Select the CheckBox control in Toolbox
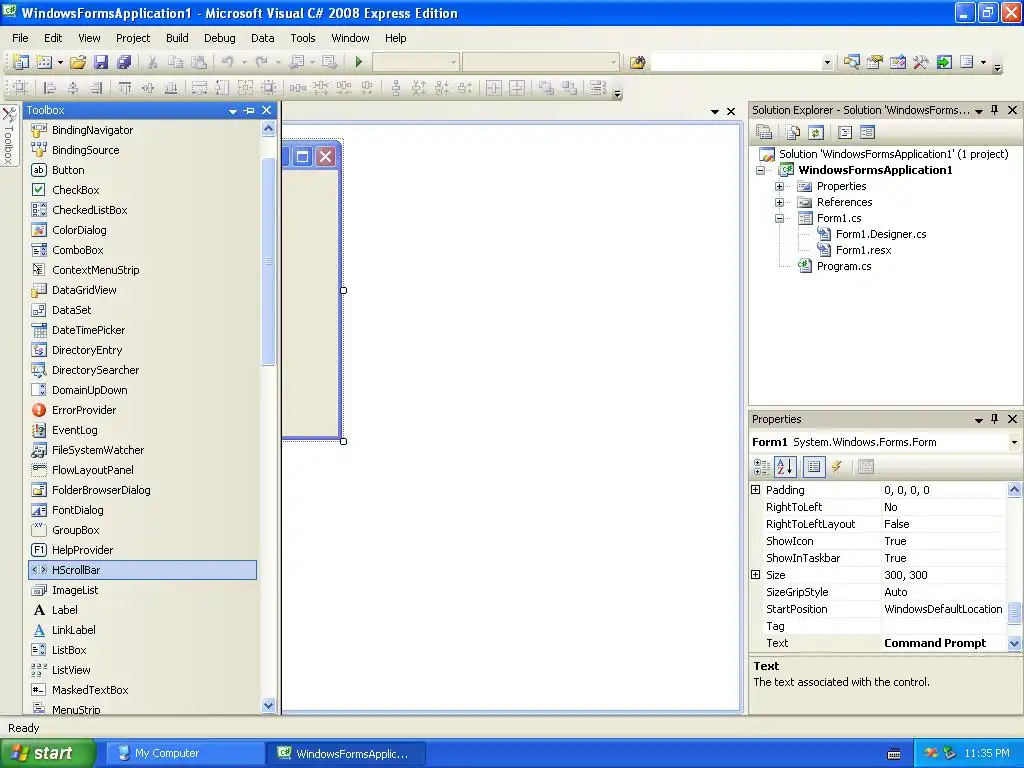1024x768 pixels. pos(142,190)
